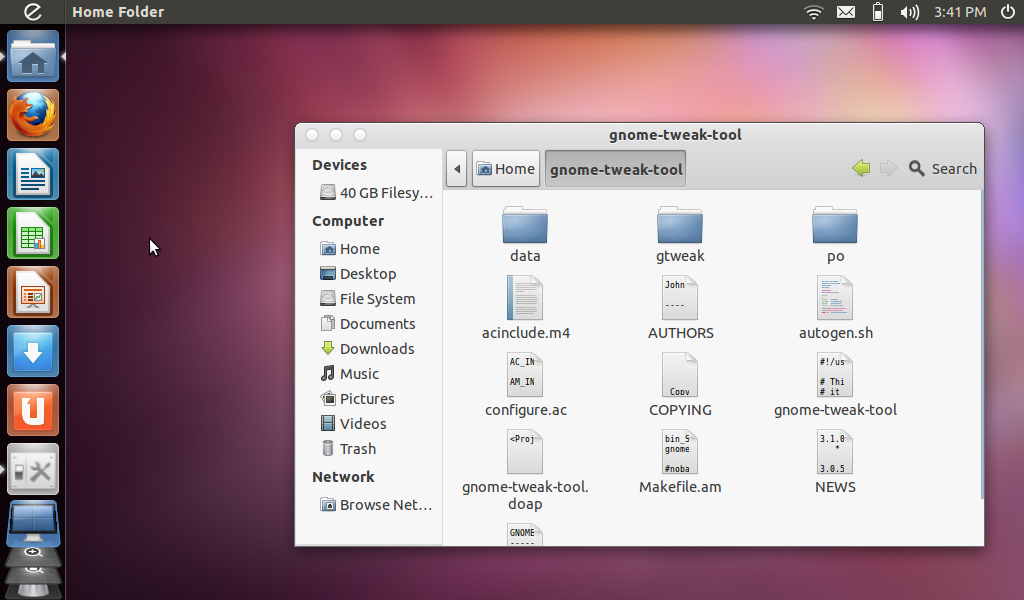Screen dimensions: 1024x600
Task: Launch Firefox from the launcher
Action: [33, 116]
